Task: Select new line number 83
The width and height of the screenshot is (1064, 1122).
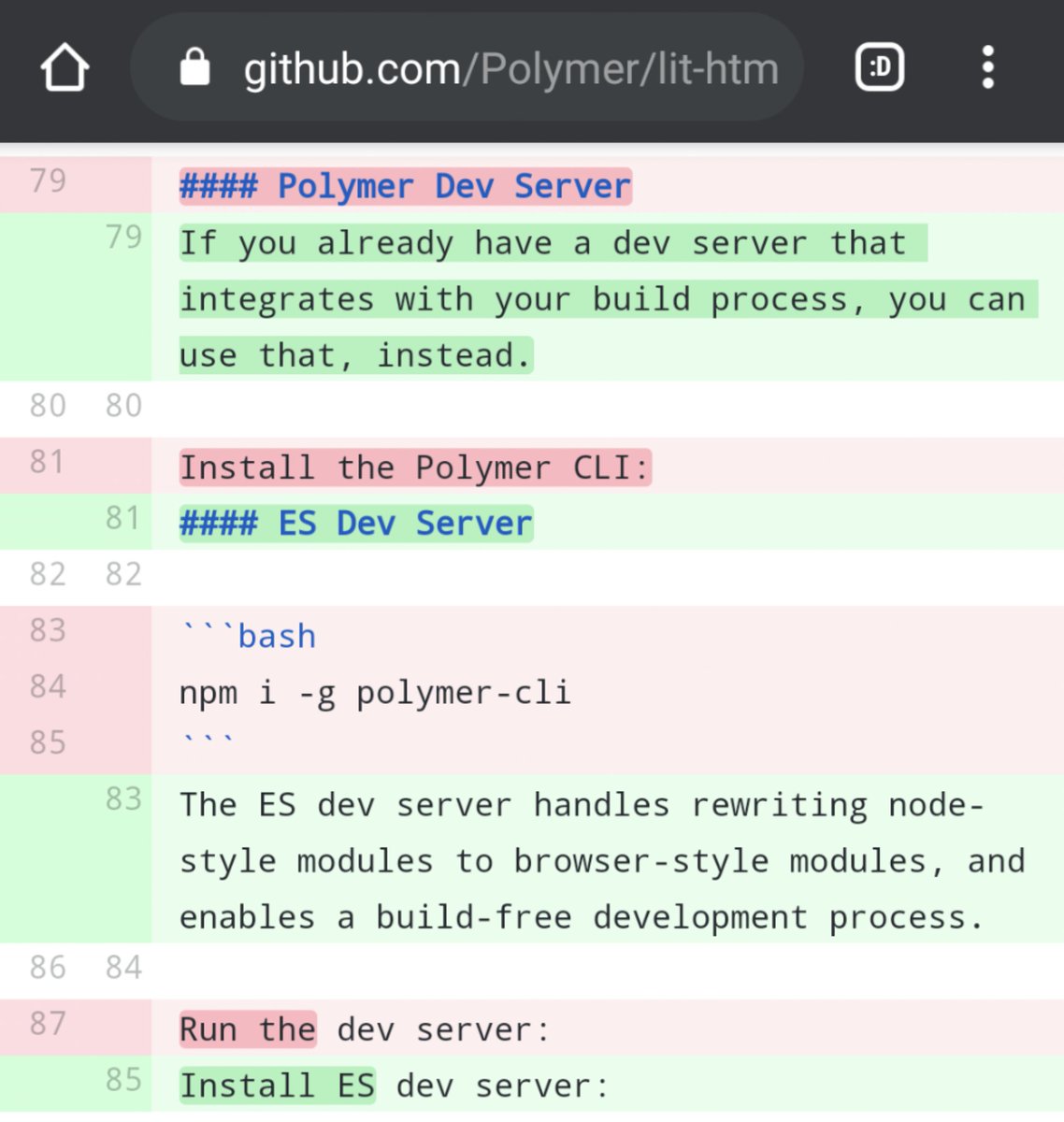Action: point(123,798)
